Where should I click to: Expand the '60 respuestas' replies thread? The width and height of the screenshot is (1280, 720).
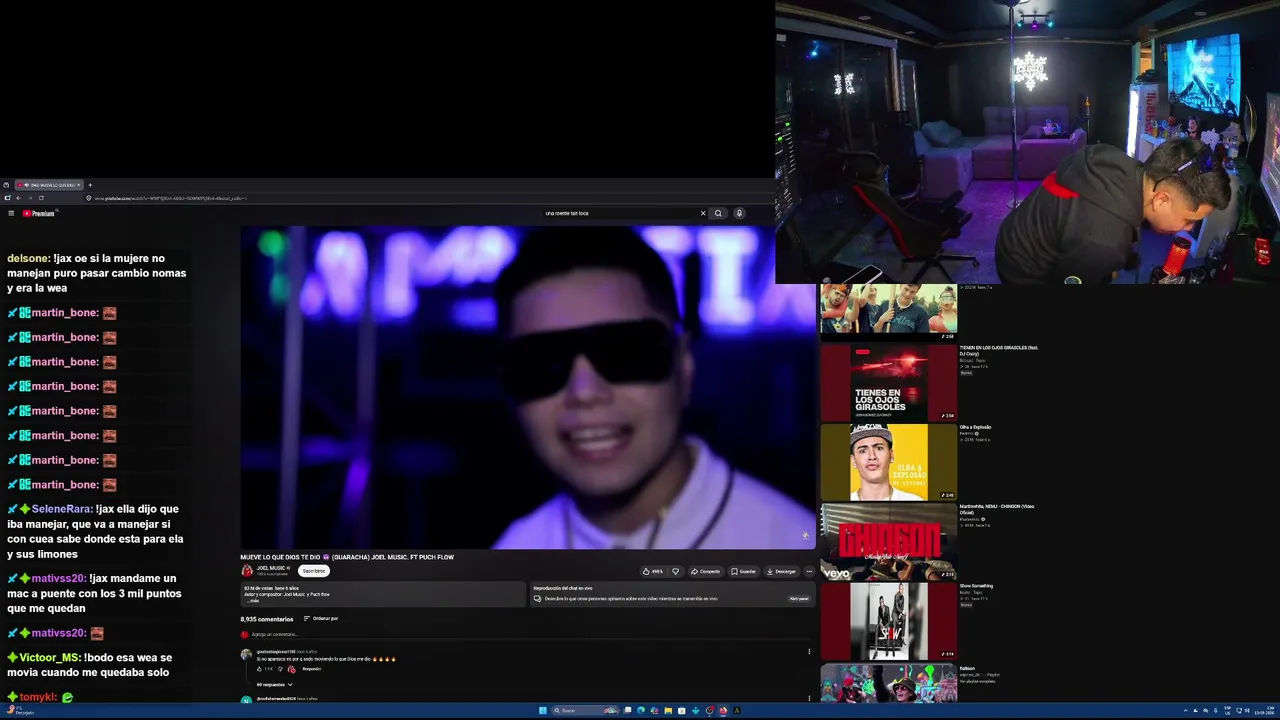(274, 685)
